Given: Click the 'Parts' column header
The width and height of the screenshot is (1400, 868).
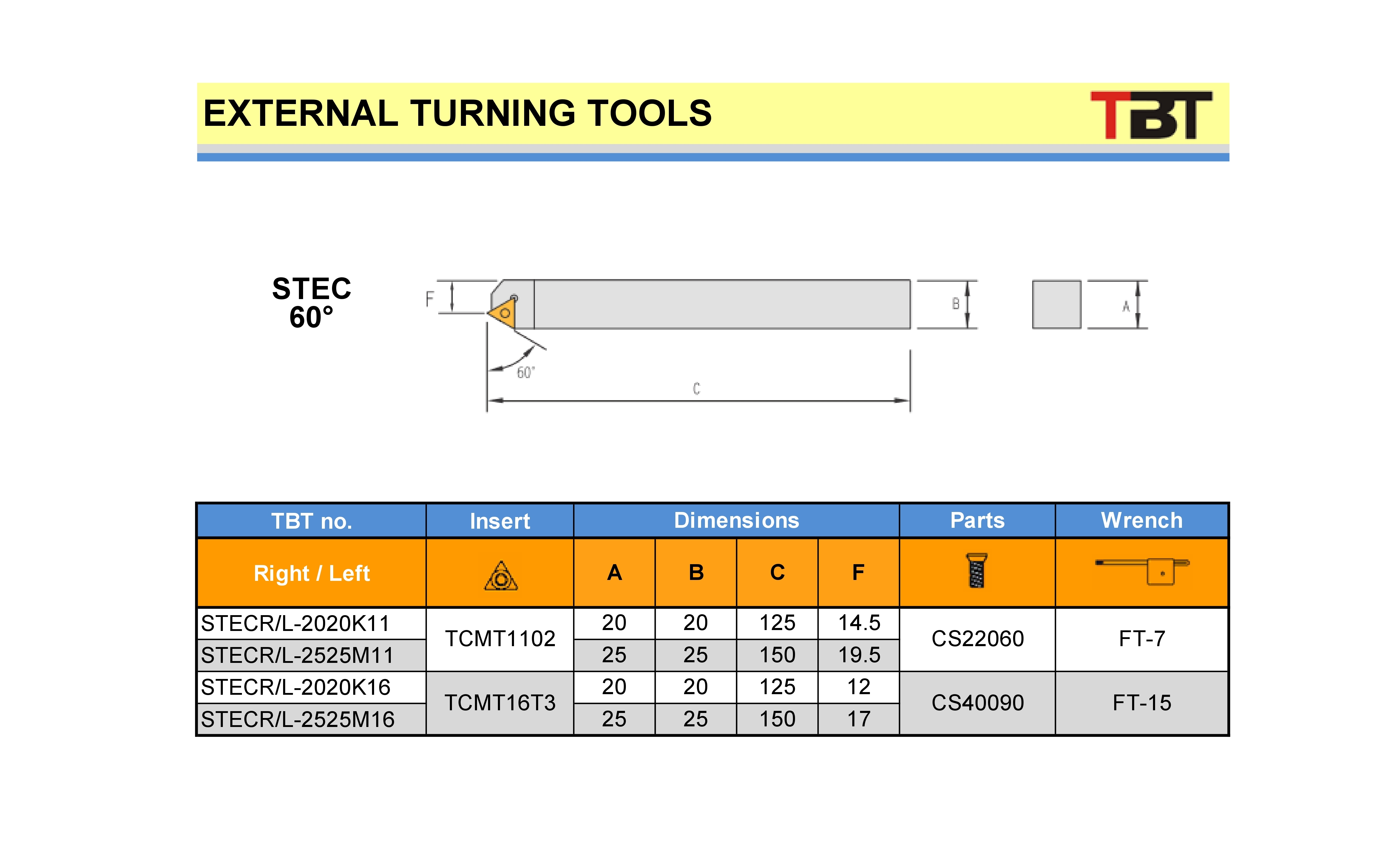Looking at the screenshot, I should [x=977, y=520].
